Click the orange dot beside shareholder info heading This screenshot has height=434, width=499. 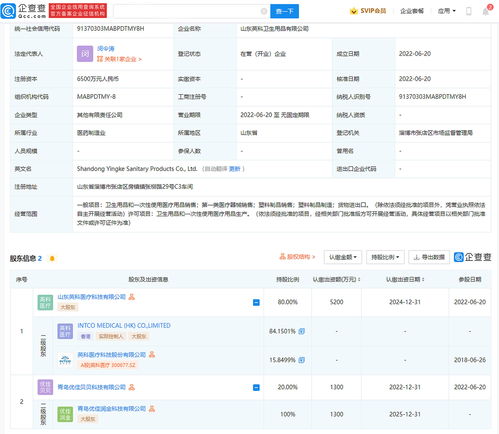[x=52, y=258]
